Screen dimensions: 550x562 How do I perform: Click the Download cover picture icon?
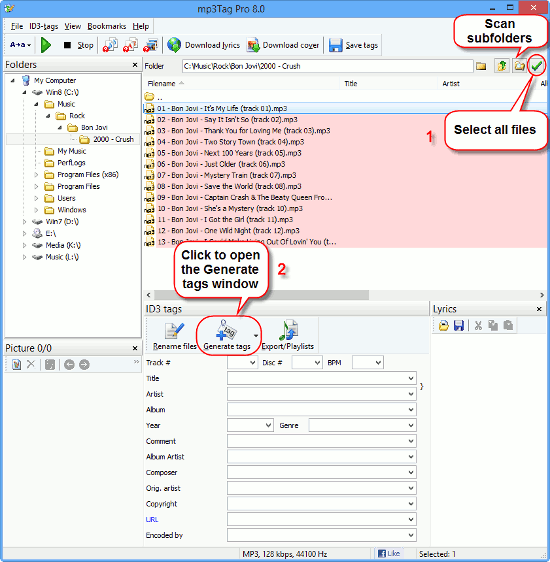(253, 46)
